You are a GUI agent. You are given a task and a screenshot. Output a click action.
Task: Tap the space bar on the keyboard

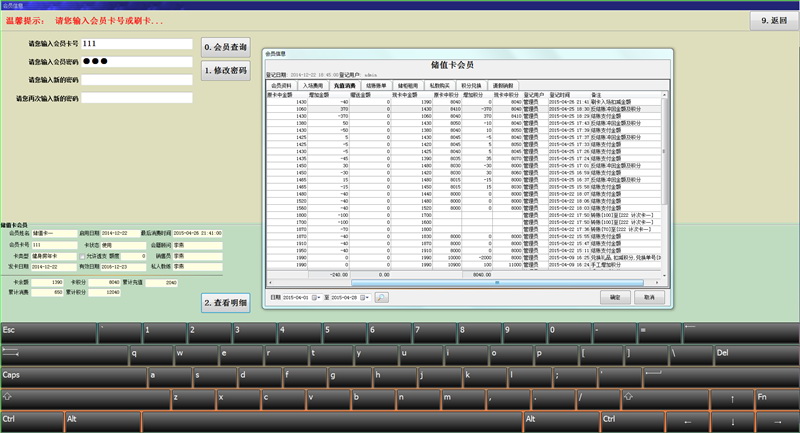(x=332, y=422)
